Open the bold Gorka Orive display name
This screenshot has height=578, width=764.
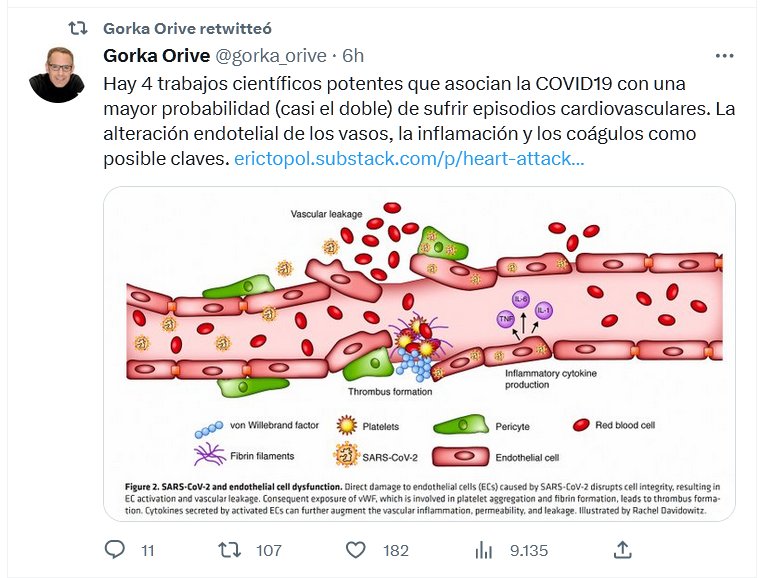tap(156, 55)
